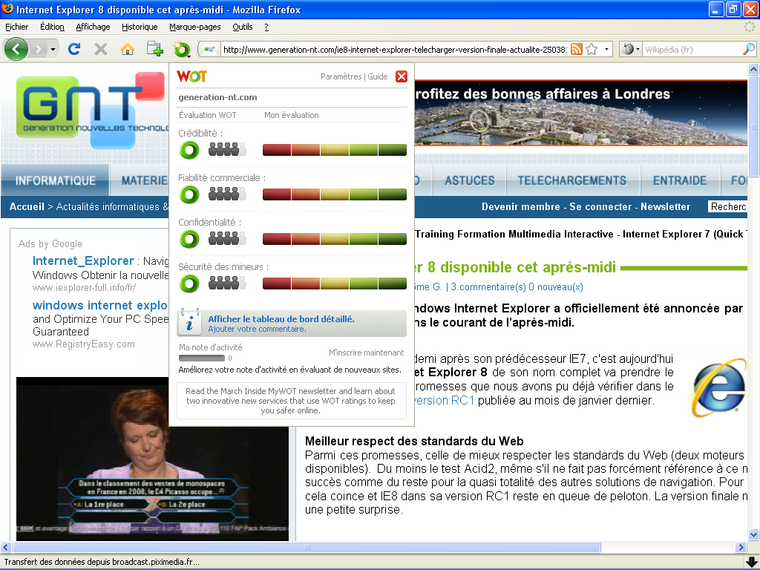Subscribe via the orange RSS feed icon

(x=576, y=49)
